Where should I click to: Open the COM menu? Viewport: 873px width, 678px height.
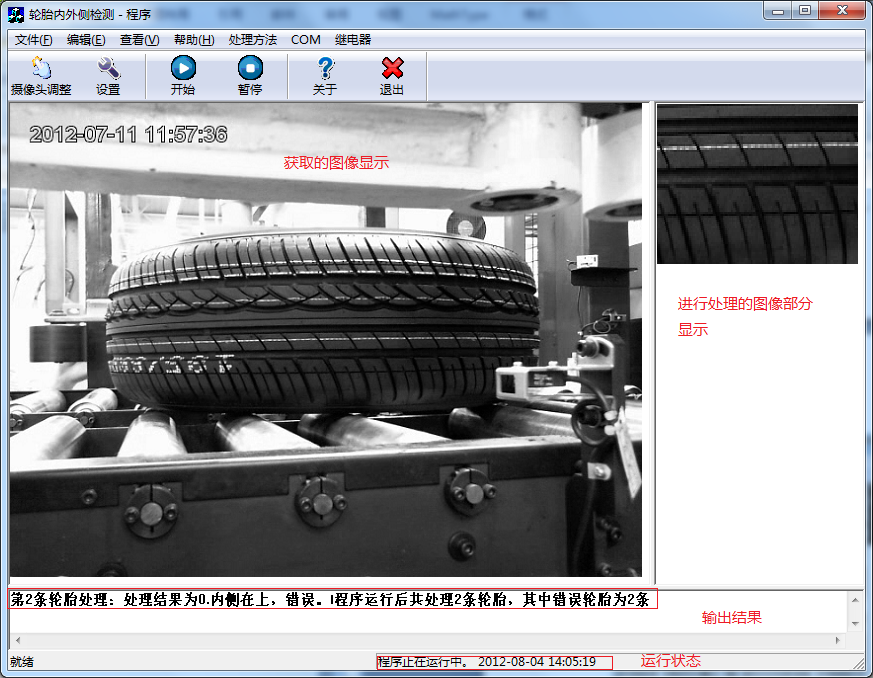click(306, 40)
